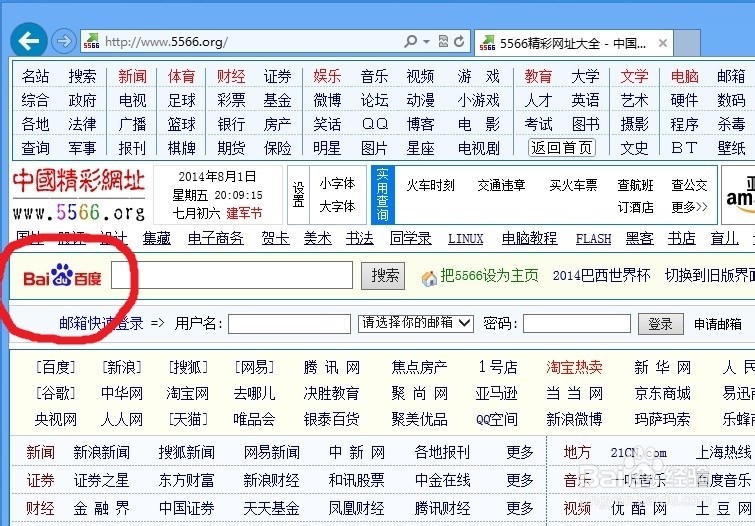This screenshot has width=755, height=526.
Task: Select 小字体 font setting
Action: (x=337, y=184)
